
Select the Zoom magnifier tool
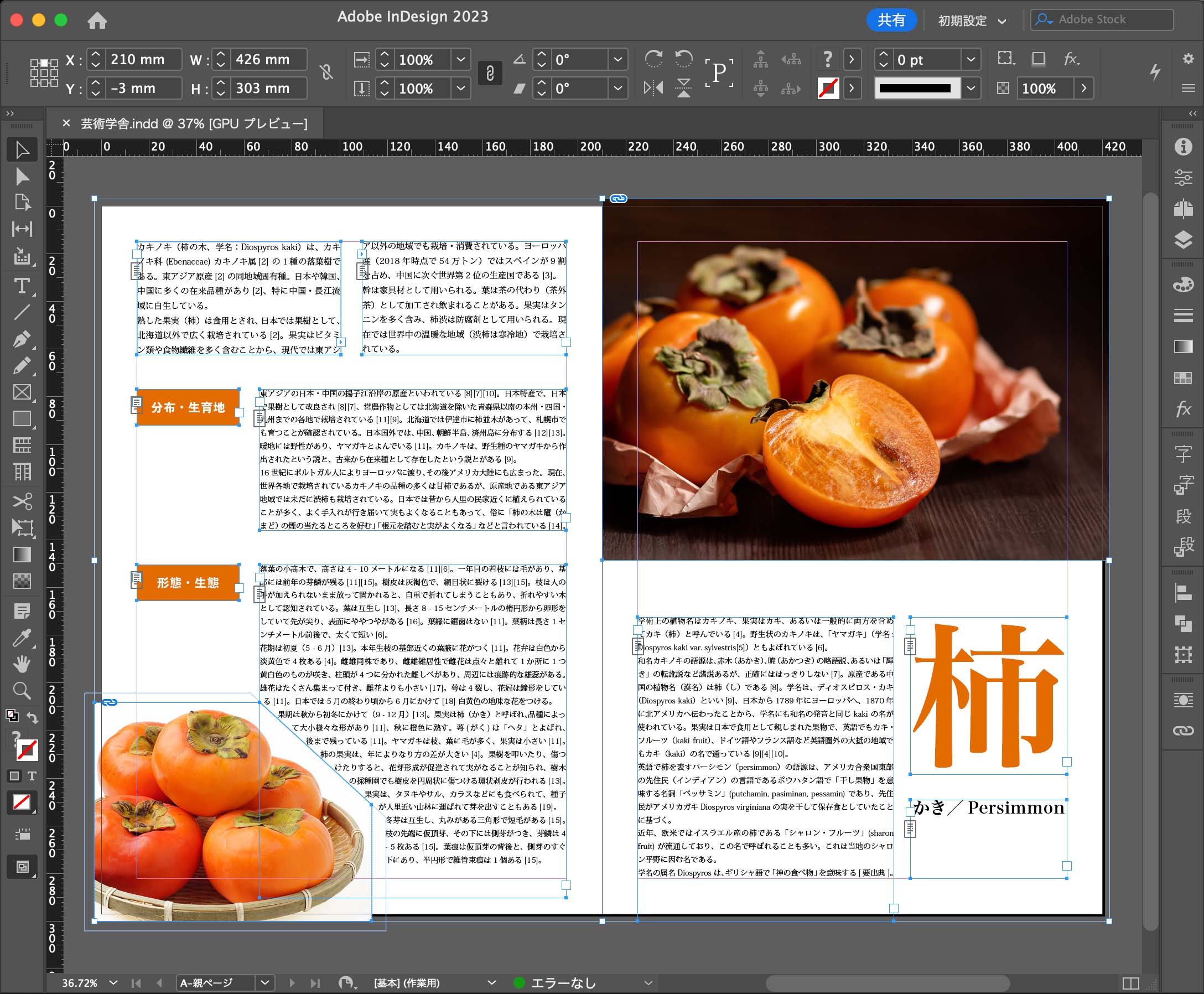click(22, 691)
